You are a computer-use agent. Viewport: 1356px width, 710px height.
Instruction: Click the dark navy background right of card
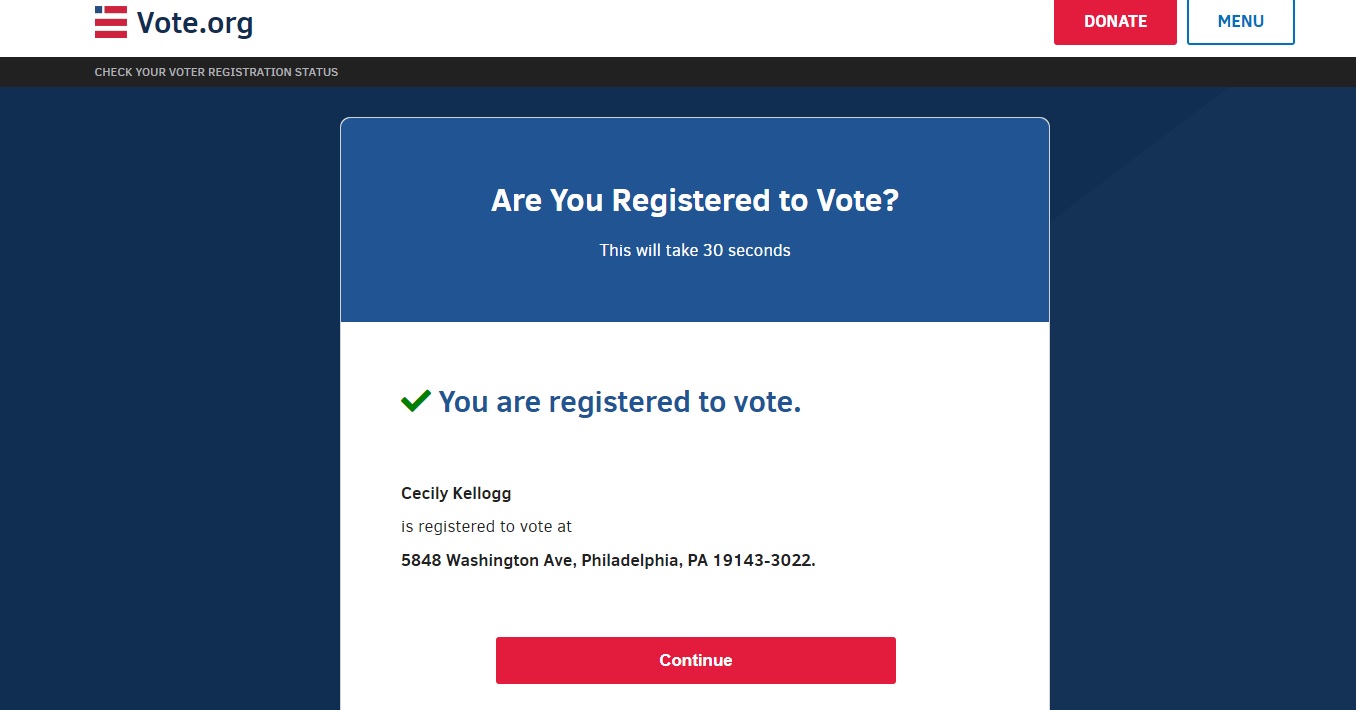(x=1200, y=400)
